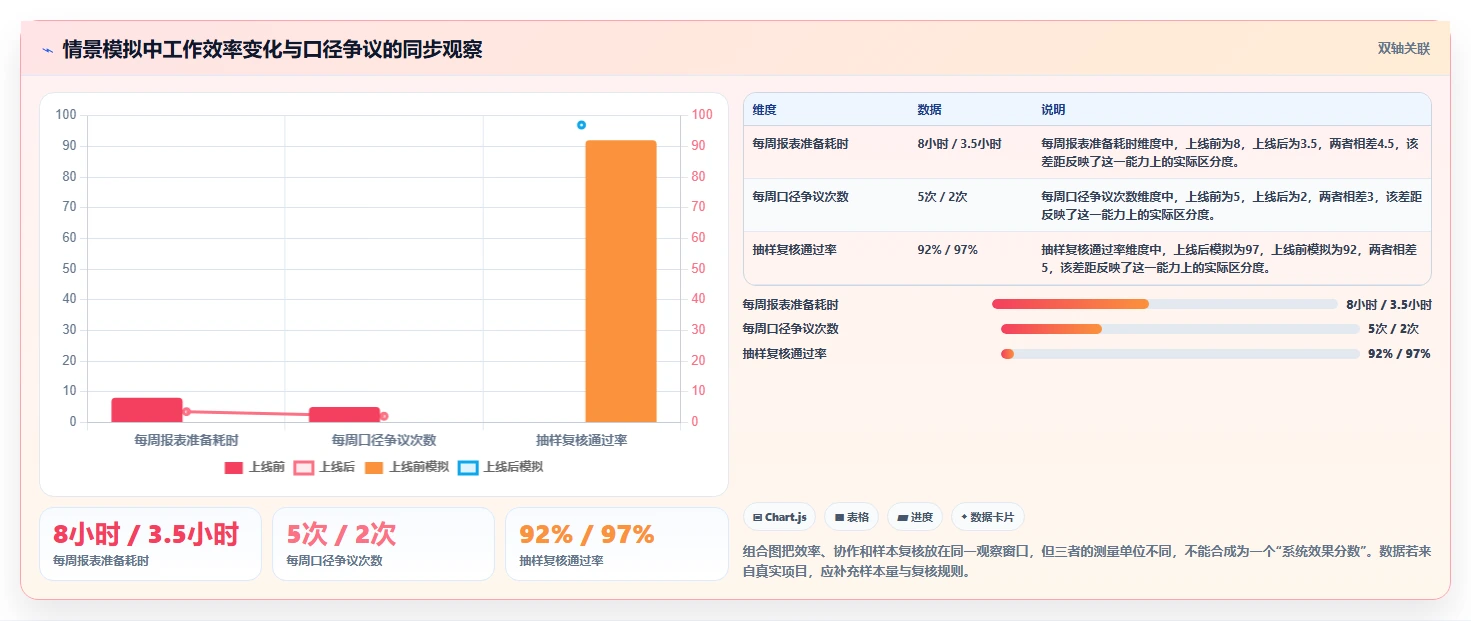Toggle the 上线前模拟 legend item
Image resolution: width=1471 pixels, height=621 pixels.
point(407,467)
